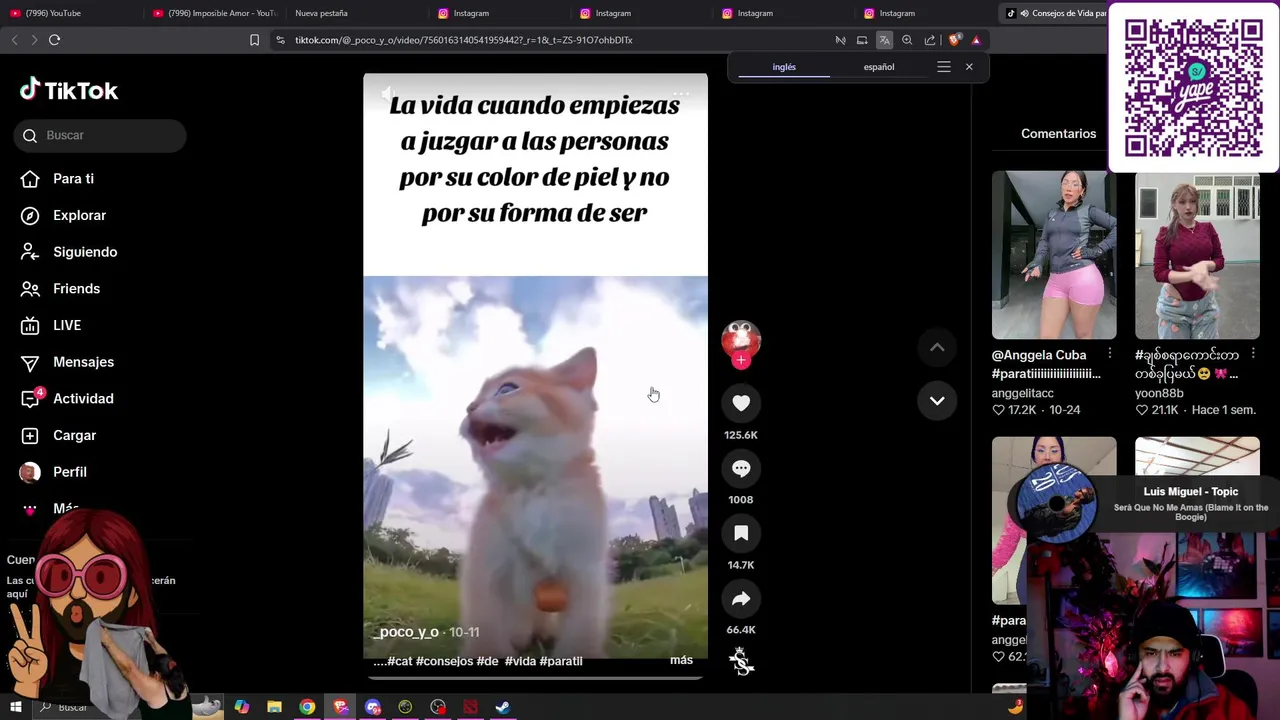Image resolution: width=1280 pixels, height=720 pixels.
Task: Open the Brave Shields lion icon
Action: 954,40
